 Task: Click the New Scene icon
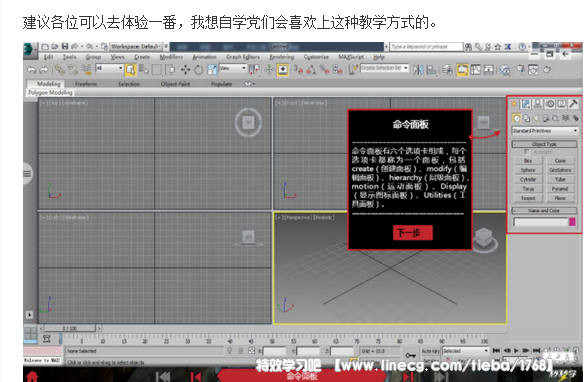pyautogui.click(x=45, y=47)
